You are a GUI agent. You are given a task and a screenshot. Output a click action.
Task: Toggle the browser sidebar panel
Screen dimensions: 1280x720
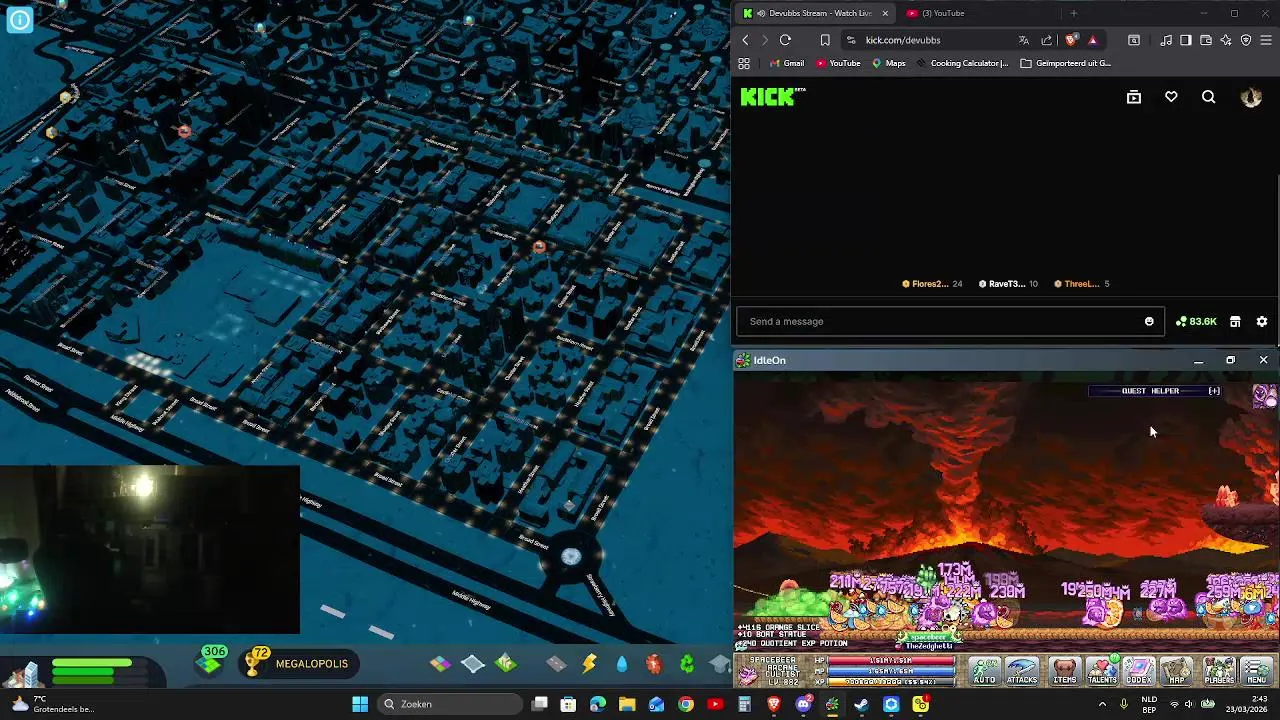pyautogui.click(x=1185, y=40)
